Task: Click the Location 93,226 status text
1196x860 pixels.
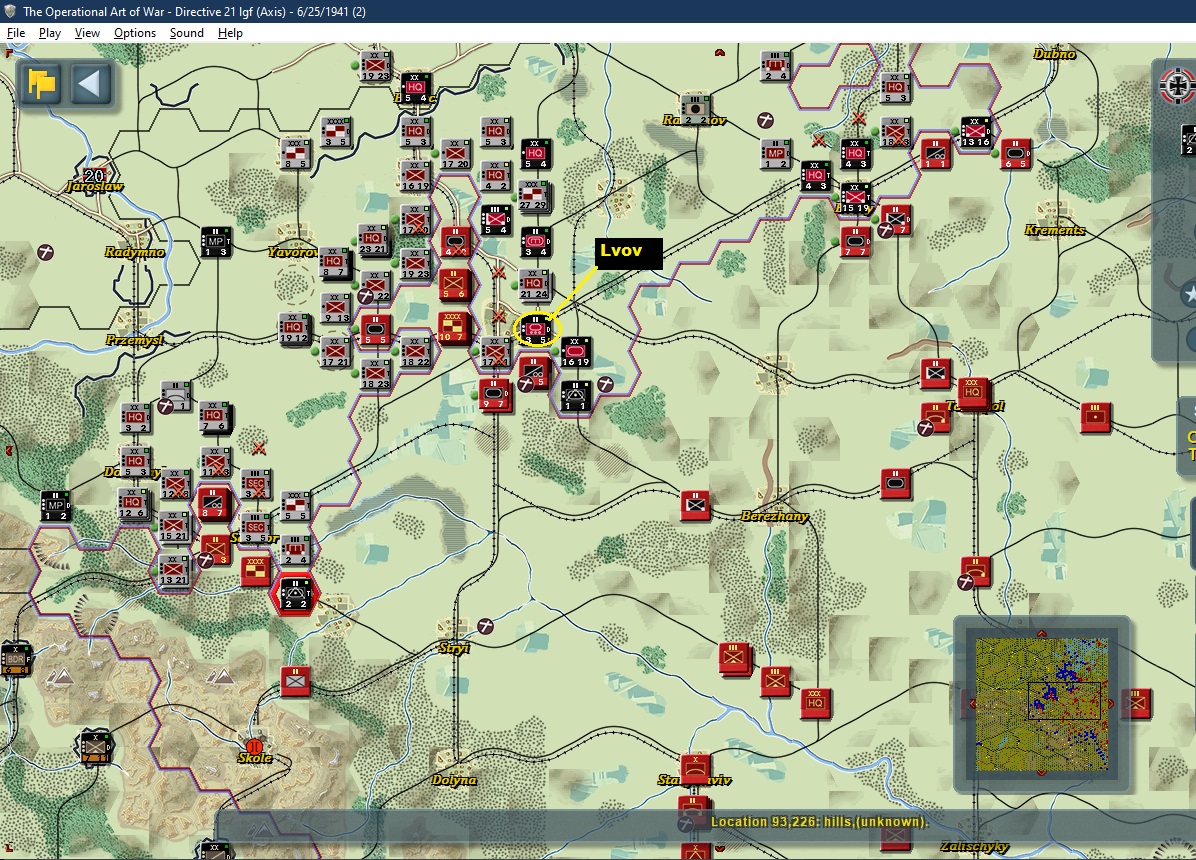Action: click(x=819, y=822)
